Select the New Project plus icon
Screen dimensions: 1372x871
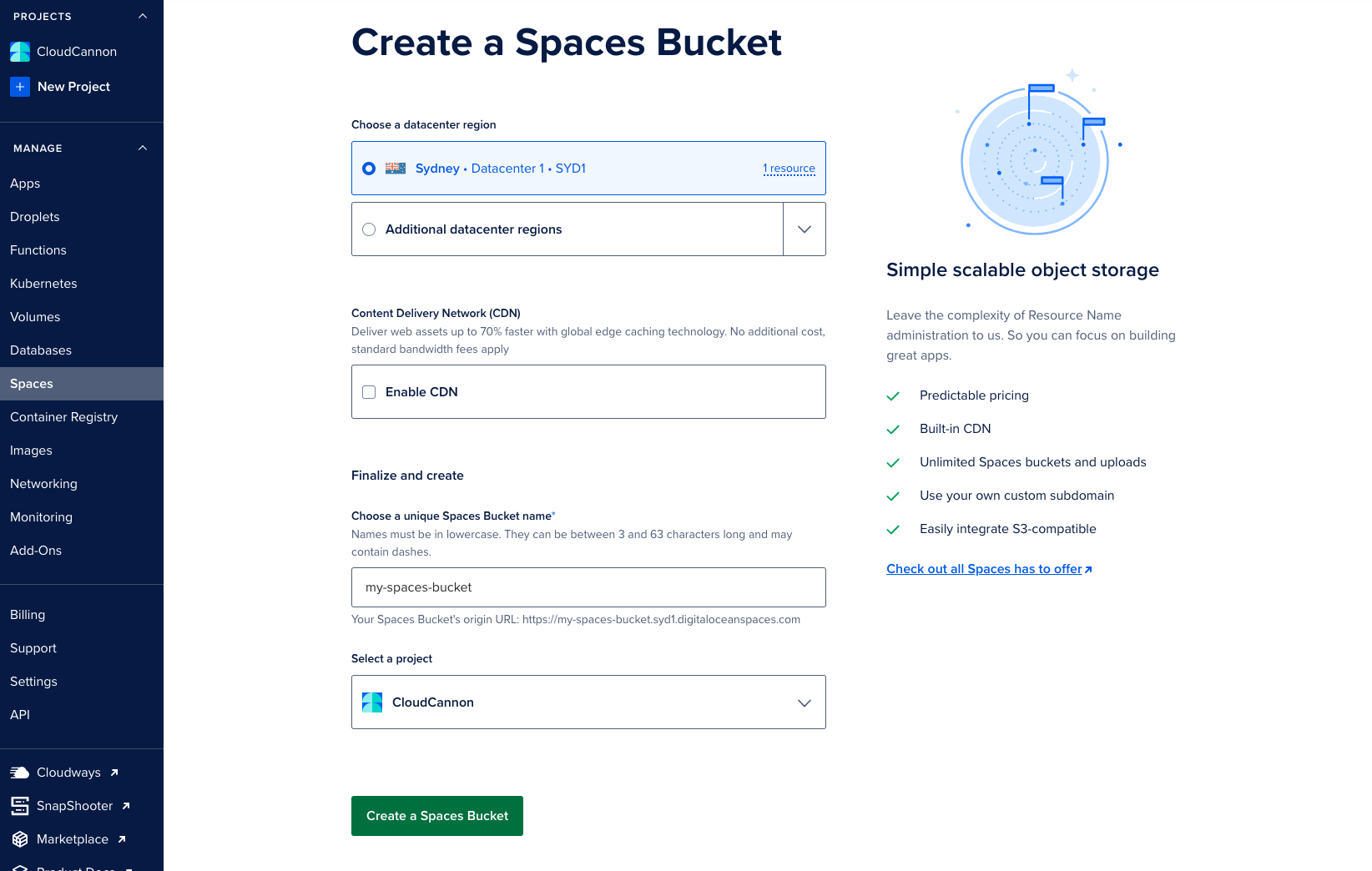pos(19,86)
